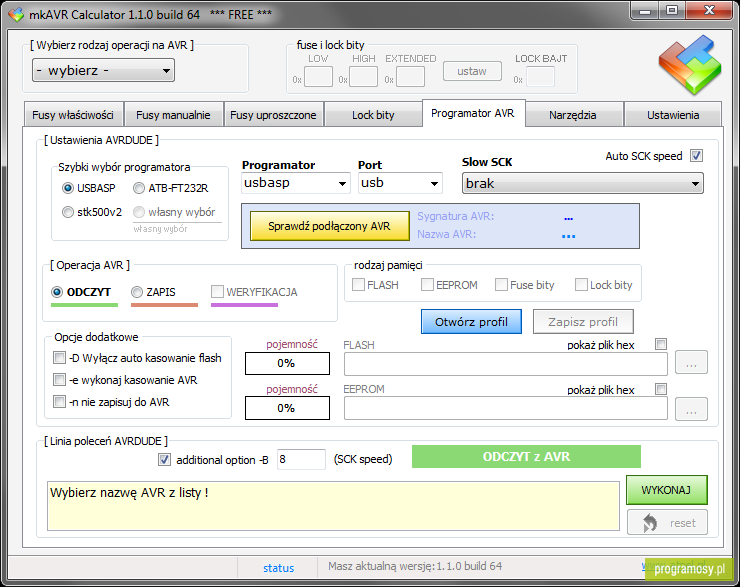Click the HIGH fuse byte field
Viewport: 740px width, 587px height.
363,76
